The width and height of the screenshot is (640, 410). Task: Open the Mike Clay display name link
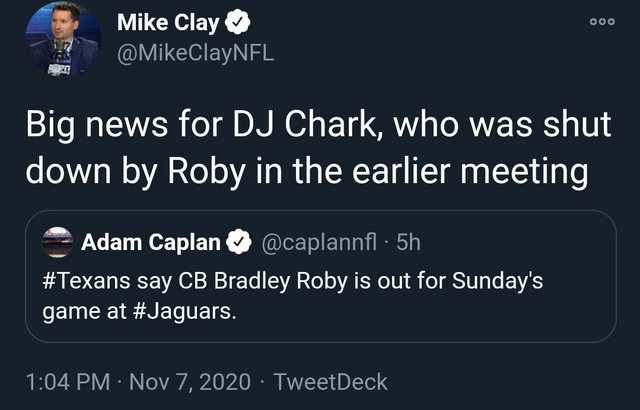(167, 22)
